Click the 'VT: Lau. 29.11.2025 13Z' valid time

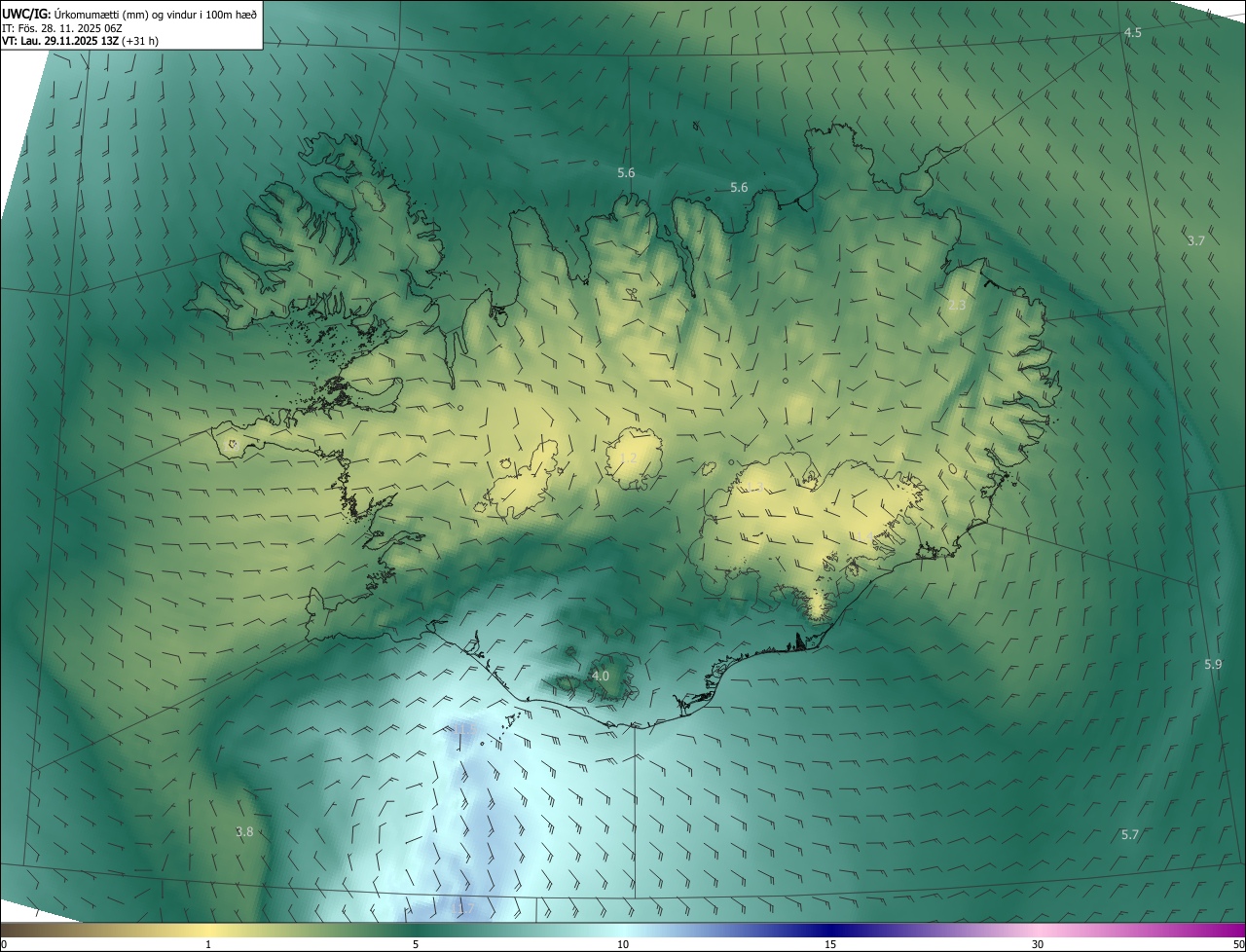(x=62, y=41)
